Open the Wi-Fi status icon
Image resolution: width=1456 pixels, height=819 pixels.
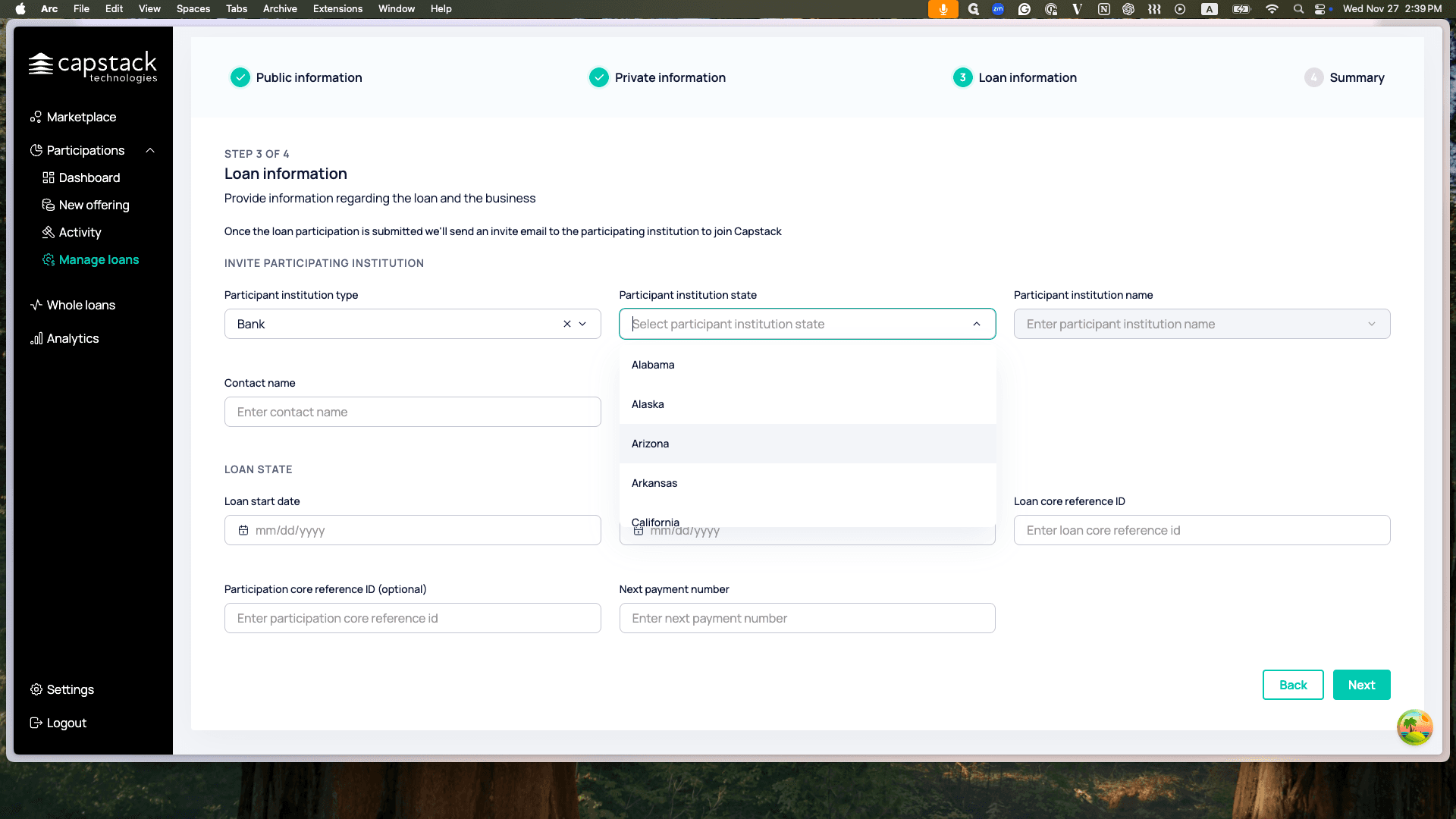[x=1272, y=9]
